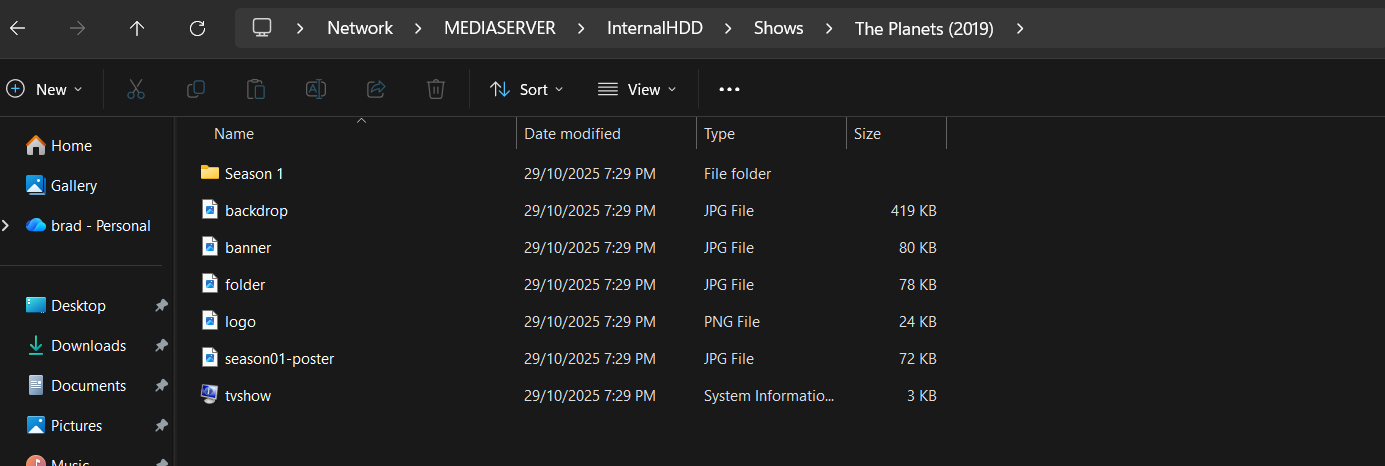The image size is (1385, 466).
Task: Select the Season 1 folder
Action: [x=254, y=174]
